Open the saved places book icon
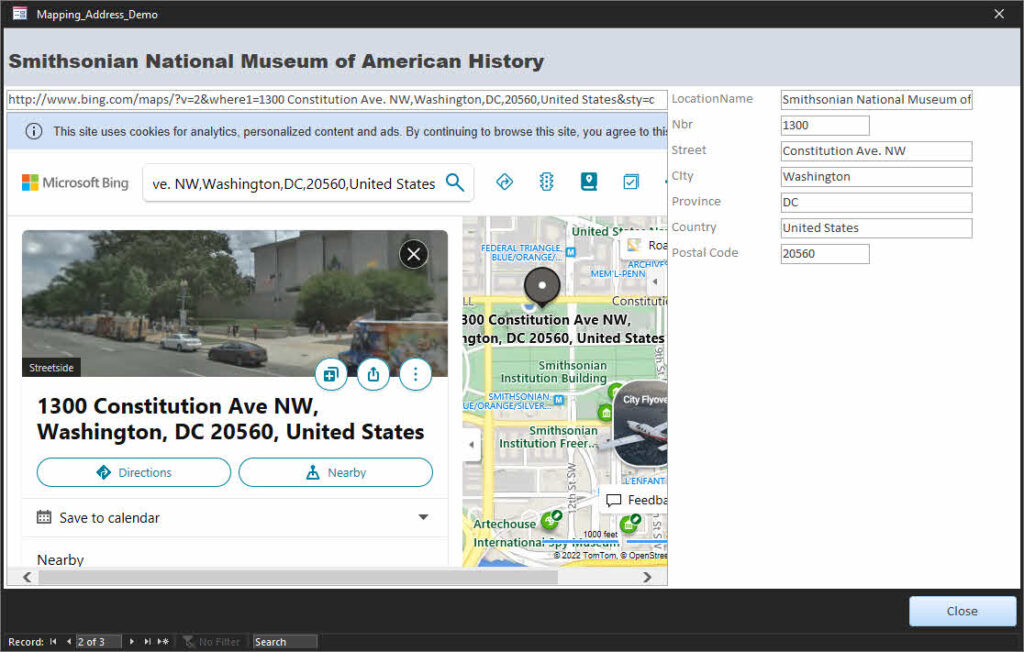Screen dimensions: 1024x652 [x=589, y=182]
